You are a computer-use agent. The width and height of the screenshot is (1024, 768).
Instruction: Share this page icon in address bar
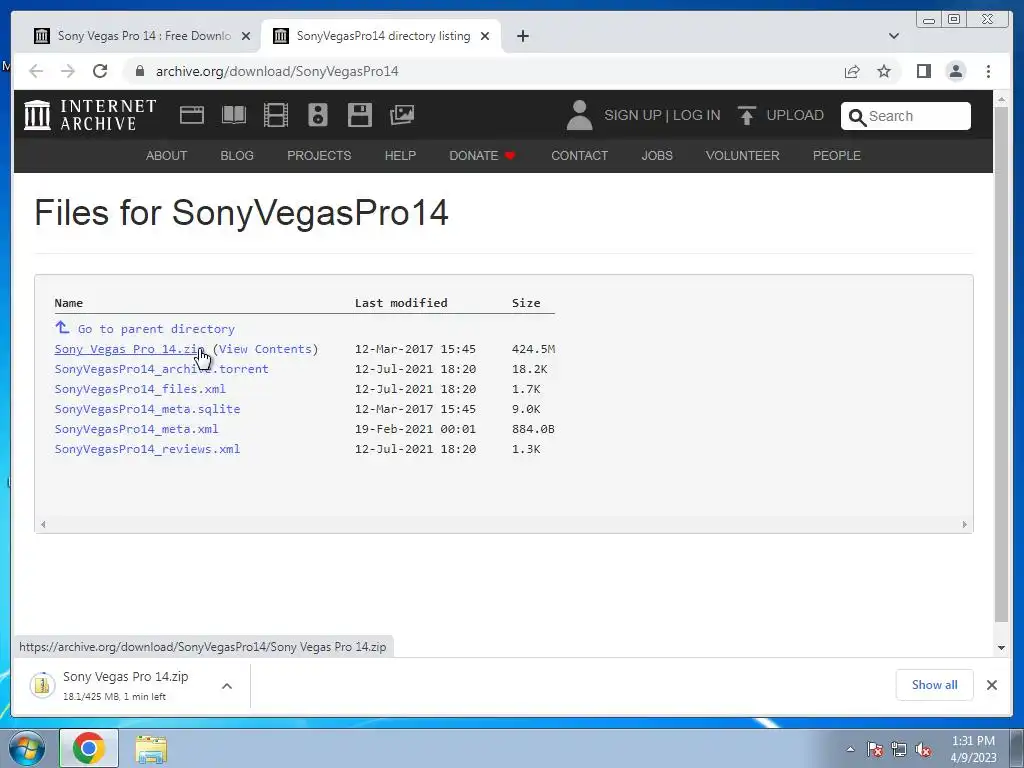click(x=852, y=71)
